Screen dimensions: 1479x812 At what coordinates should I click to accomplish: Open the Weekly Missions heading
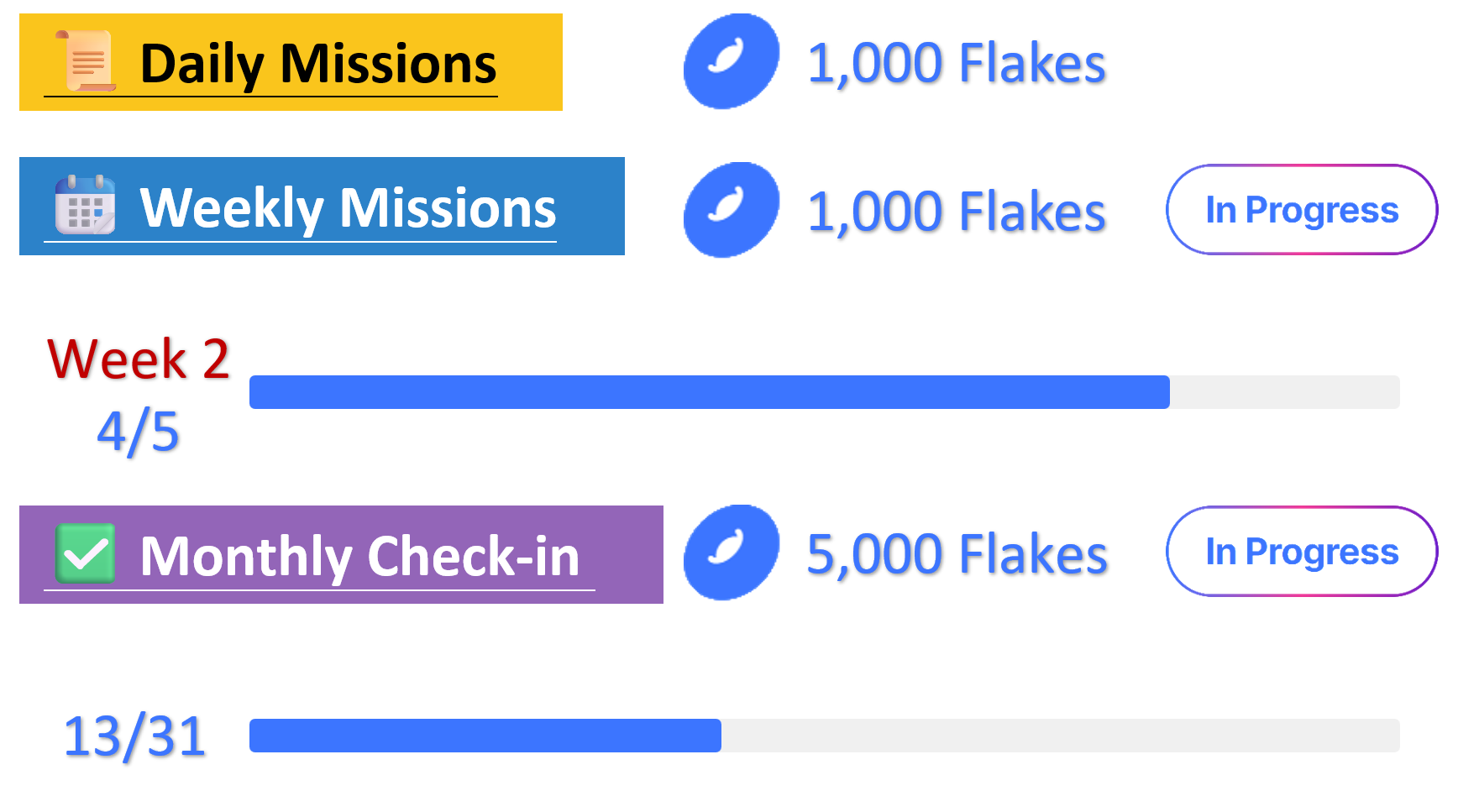point(348,208)
